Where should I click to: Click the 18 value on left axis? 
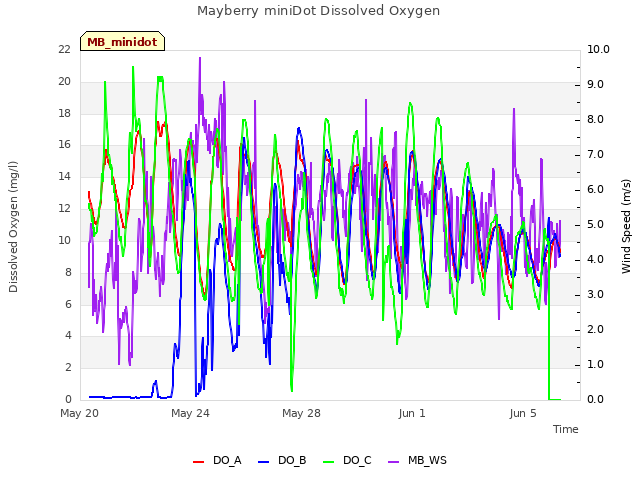[x=64, y=113]
